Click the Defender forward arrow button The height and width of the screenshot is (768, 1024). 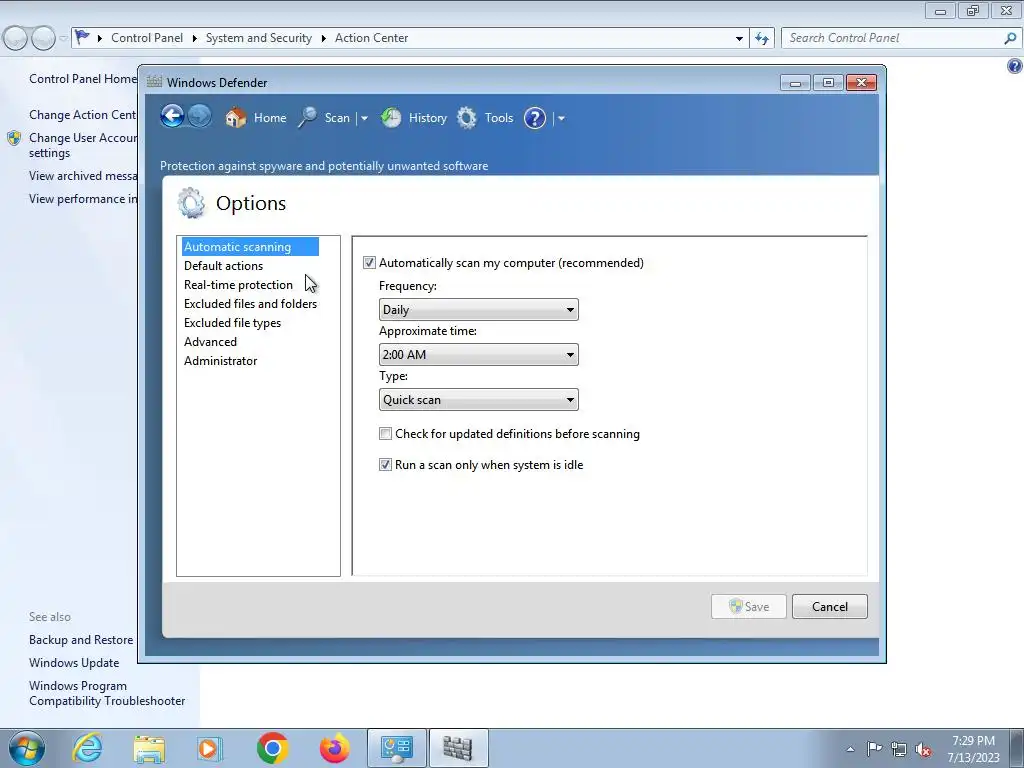[x=200, y=117]
